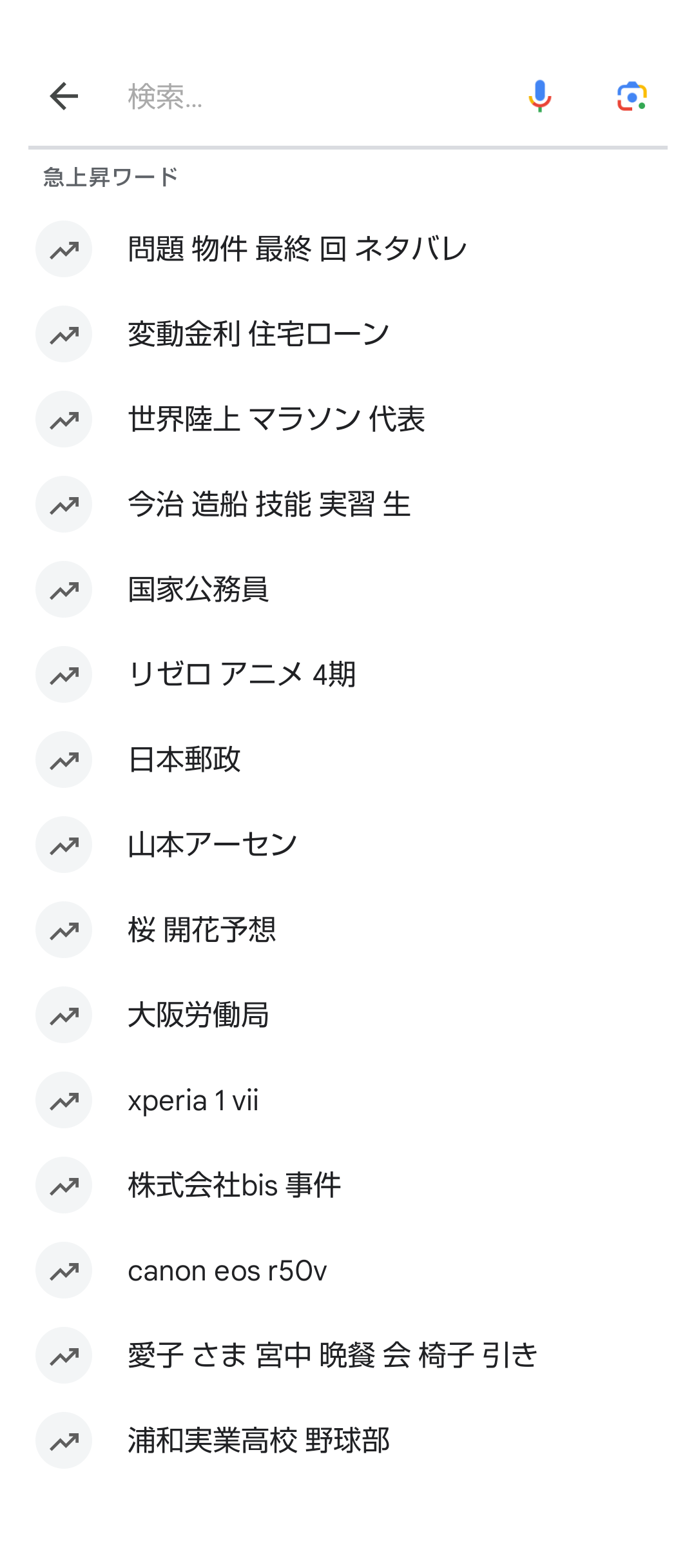The width and height of the screenshot is (696, 1568).
Task: Tap the back arrow icon
Action: point(64,97)
